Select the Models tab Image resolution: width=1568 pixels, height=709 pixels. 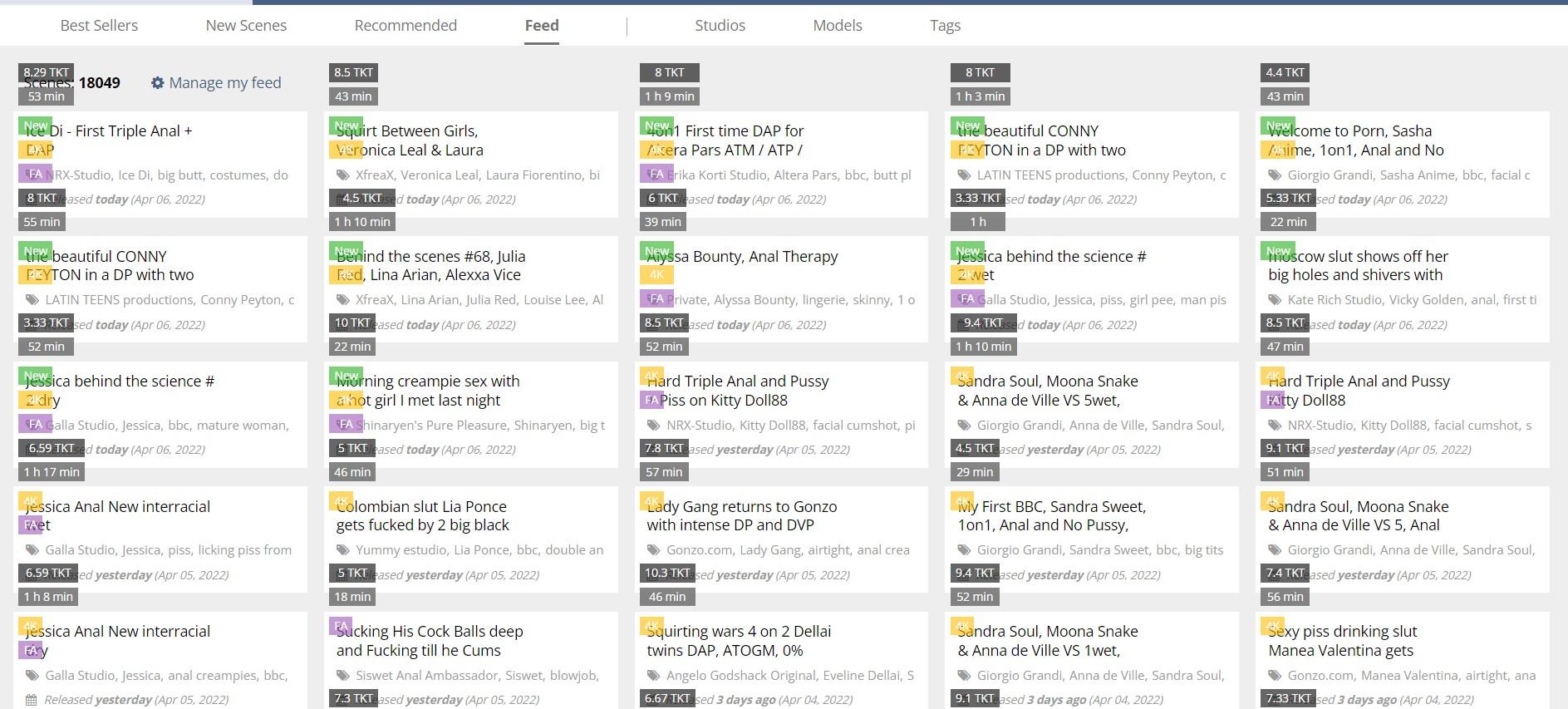(837, 26)
